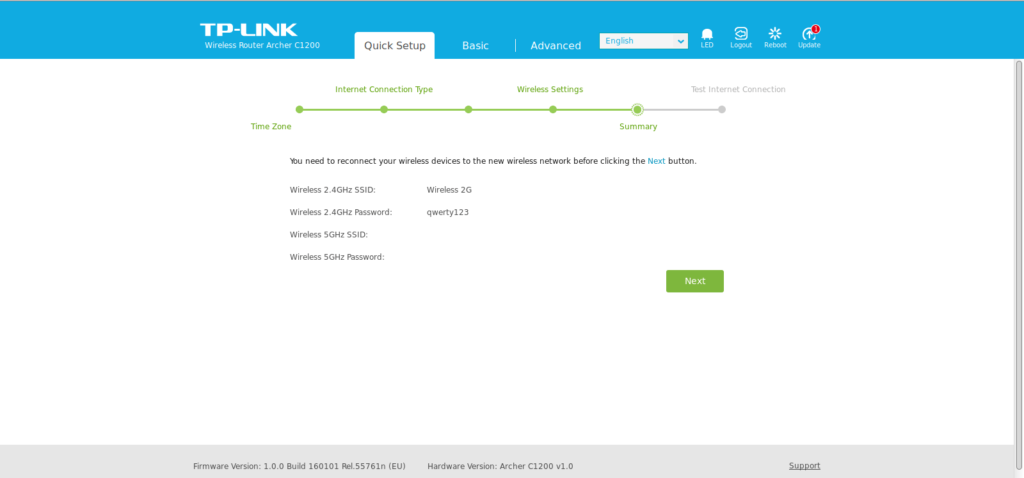This screenshot has height=478, width=1024.
Task: Go to the Advanced tab
Action: [555, 45]
